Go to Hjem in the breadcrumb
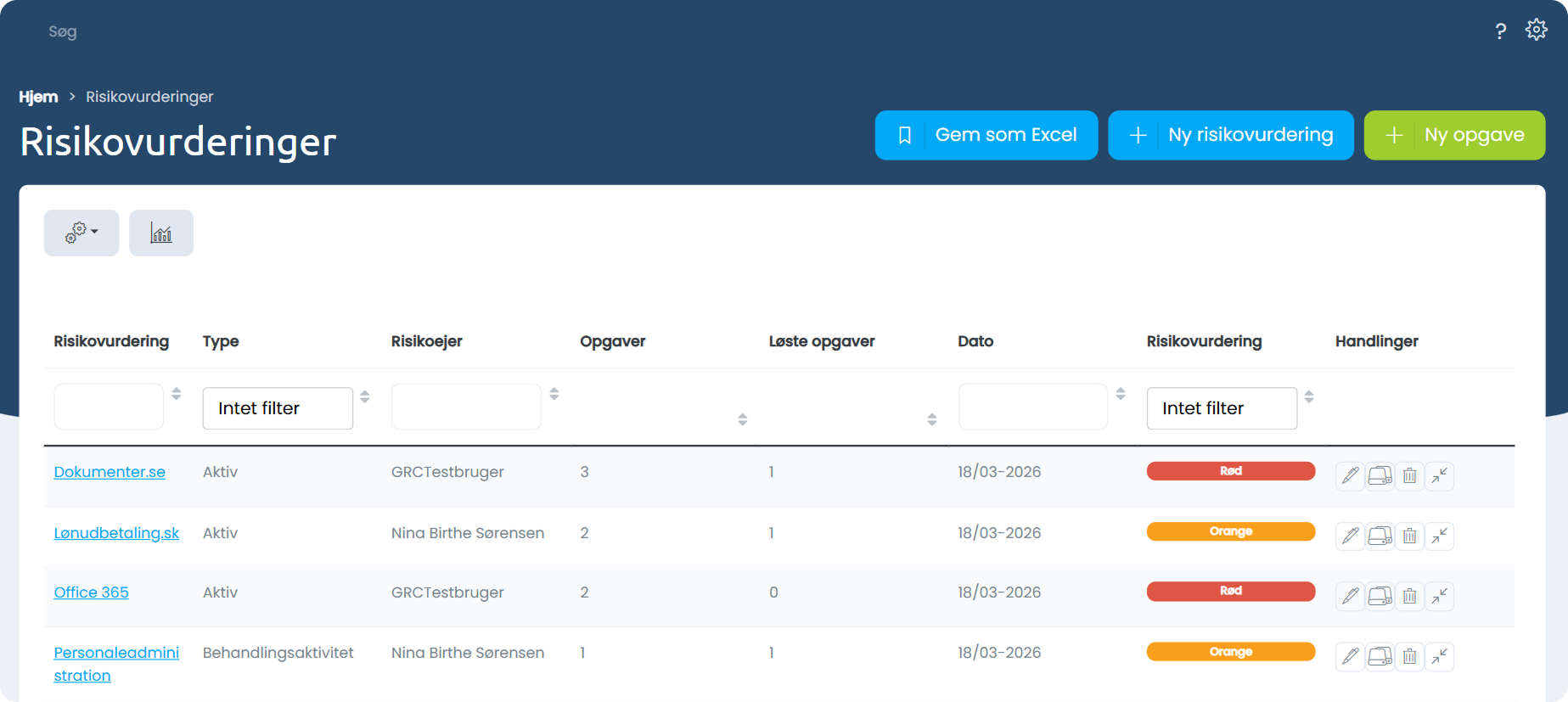1568x702 pixels. [x=38, y=97]
